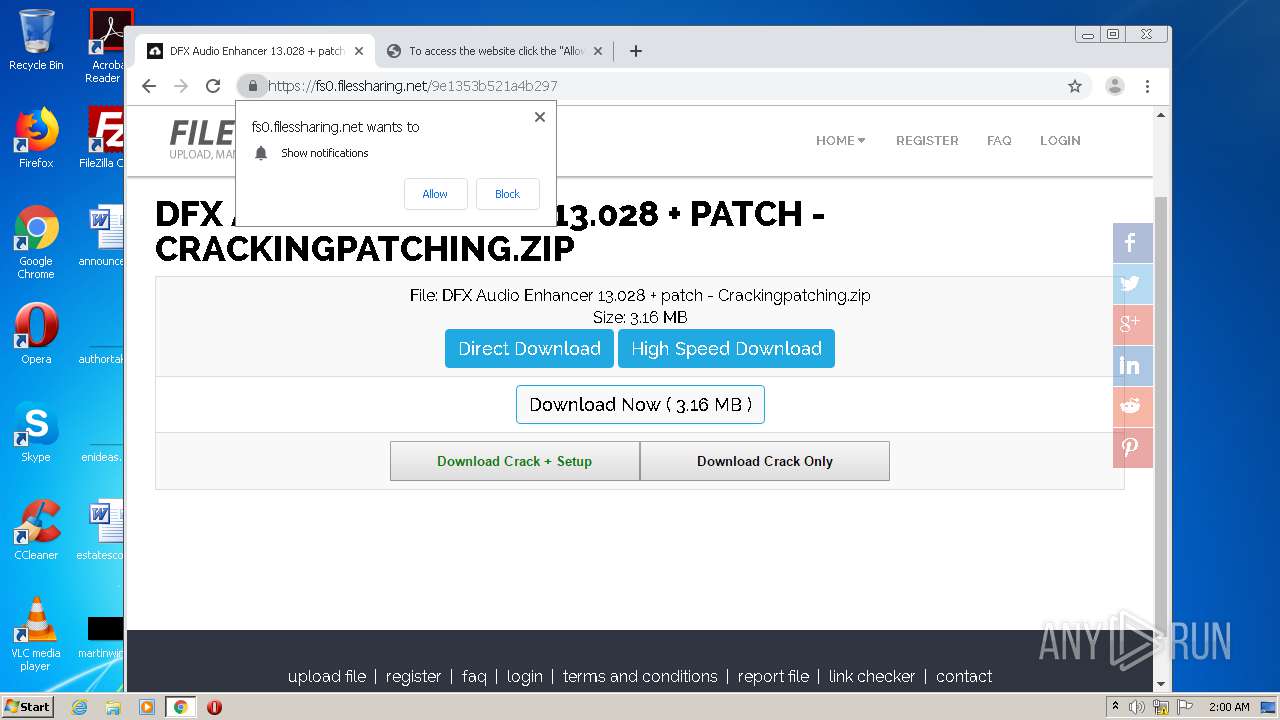Image resolution: width=1280 pixels, height=720 pixels.
Task: Open footer 'contact' link
Action: (964, 677)
